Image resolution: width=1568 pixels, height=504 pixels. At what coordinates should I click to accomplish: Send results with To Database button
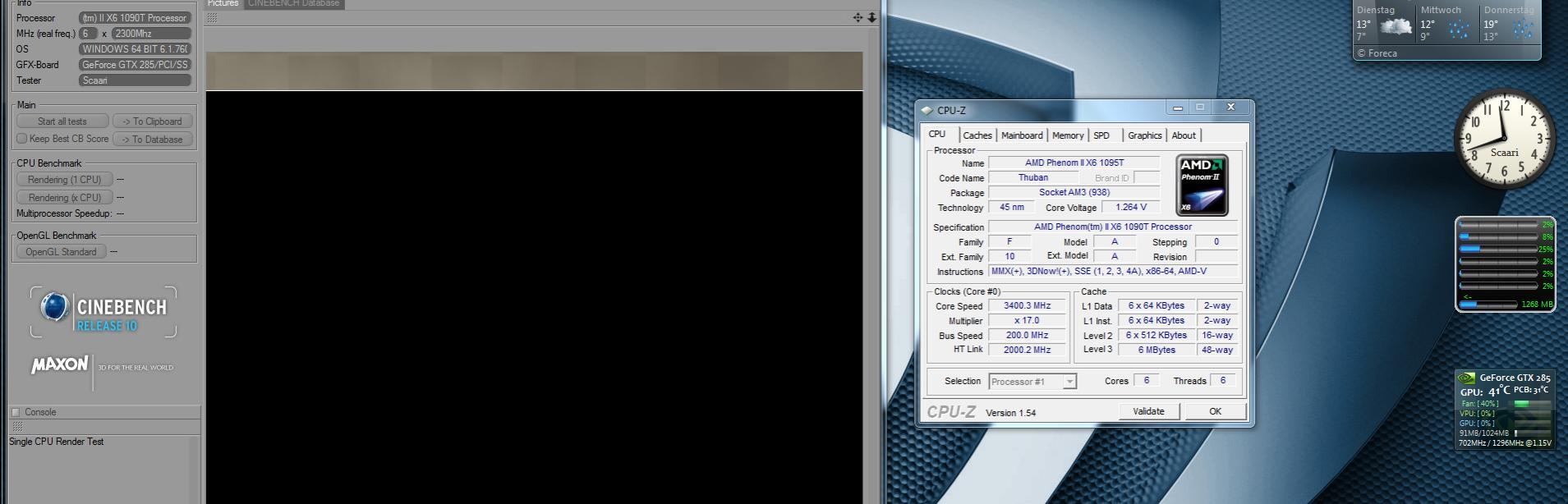152,140
